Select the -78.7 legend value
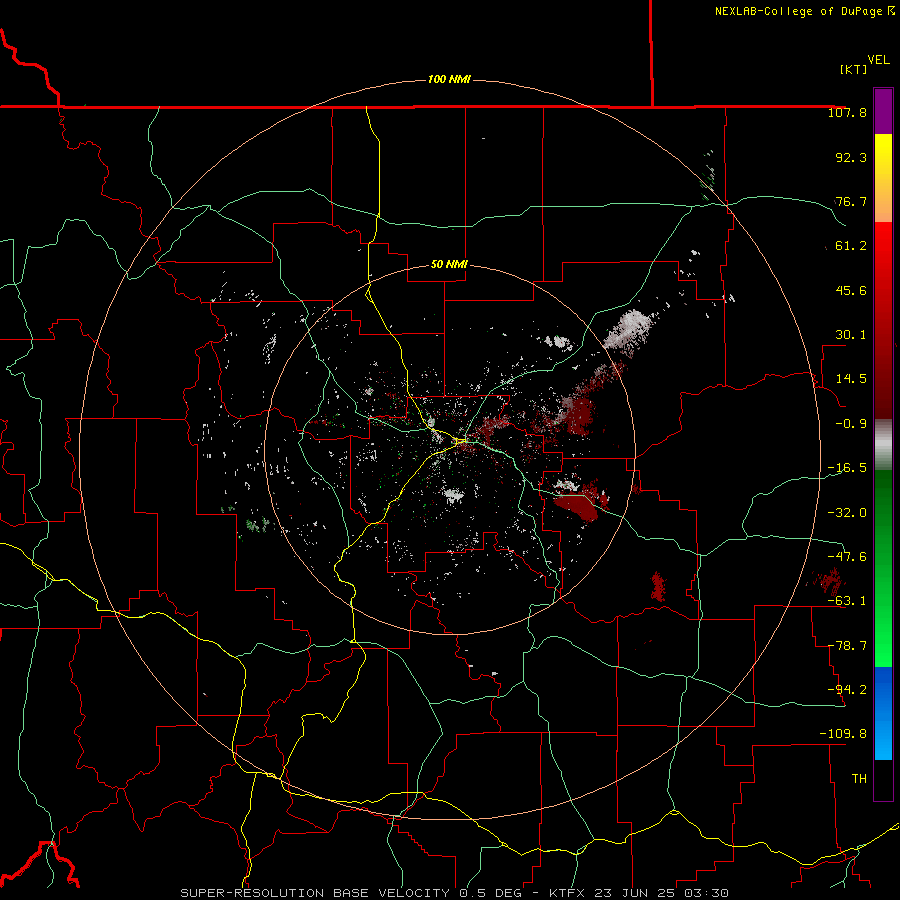900x900 pixels. tap(847, 646)
